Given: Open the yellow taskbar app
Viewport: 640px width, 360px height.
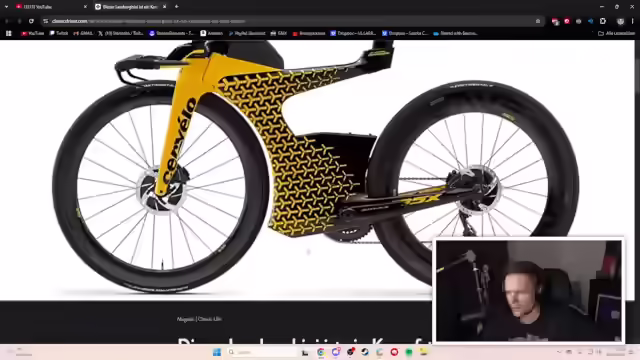Looking at the screenshot, I should pos(424,352).
